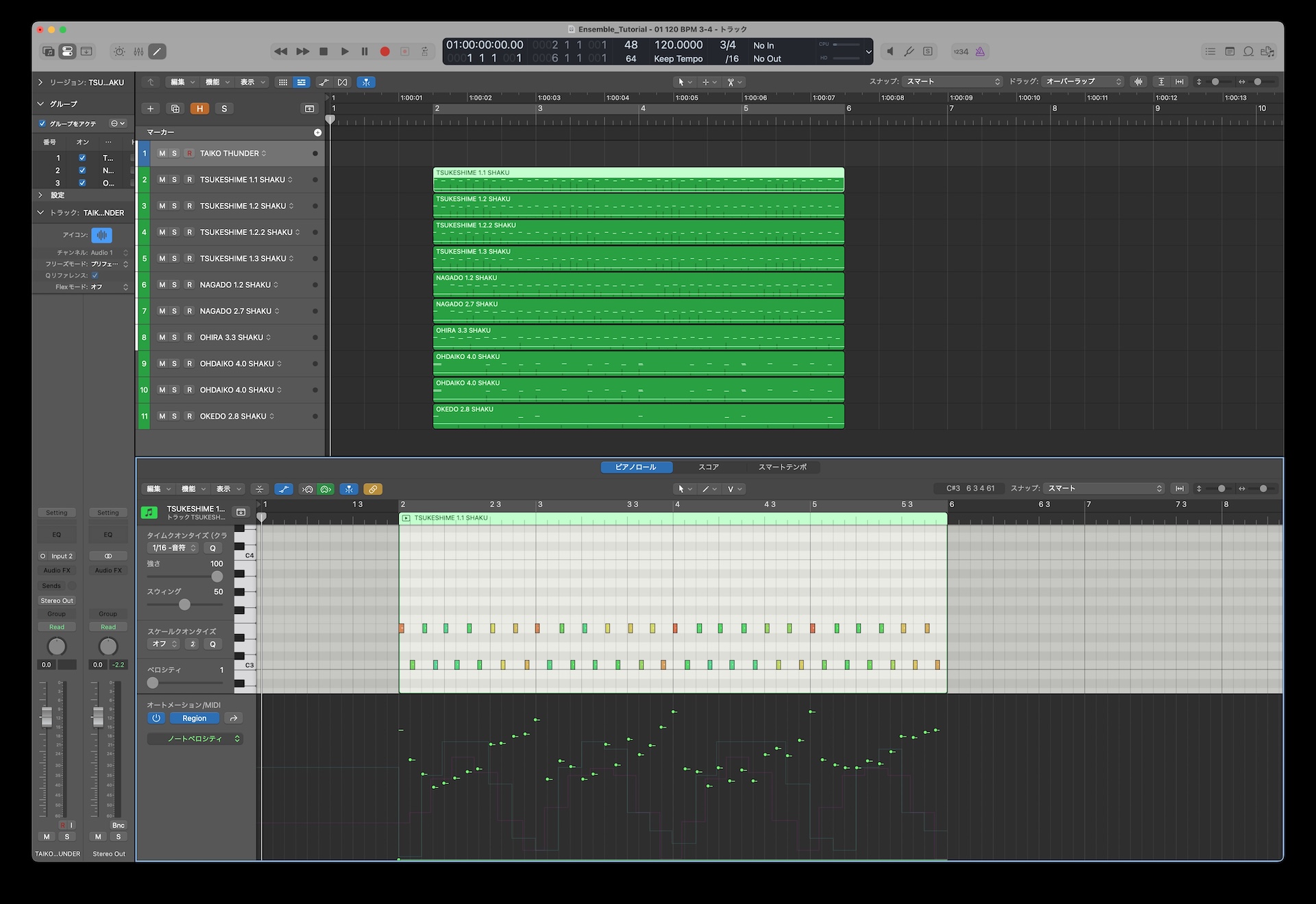1316x904 pixels.
Task: Add a marker with the plus icon
Action: tap(317, 132)
